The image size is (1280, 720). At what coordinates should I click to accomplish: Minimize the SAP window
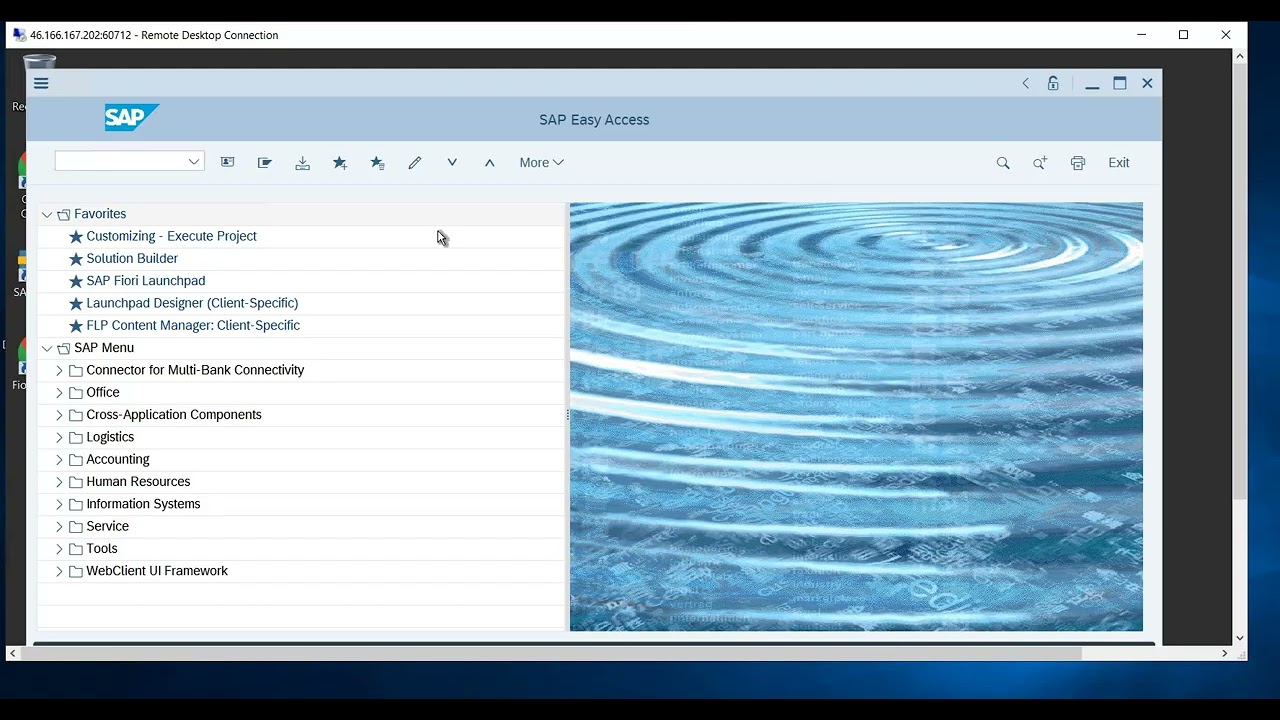click(1092, 84)
